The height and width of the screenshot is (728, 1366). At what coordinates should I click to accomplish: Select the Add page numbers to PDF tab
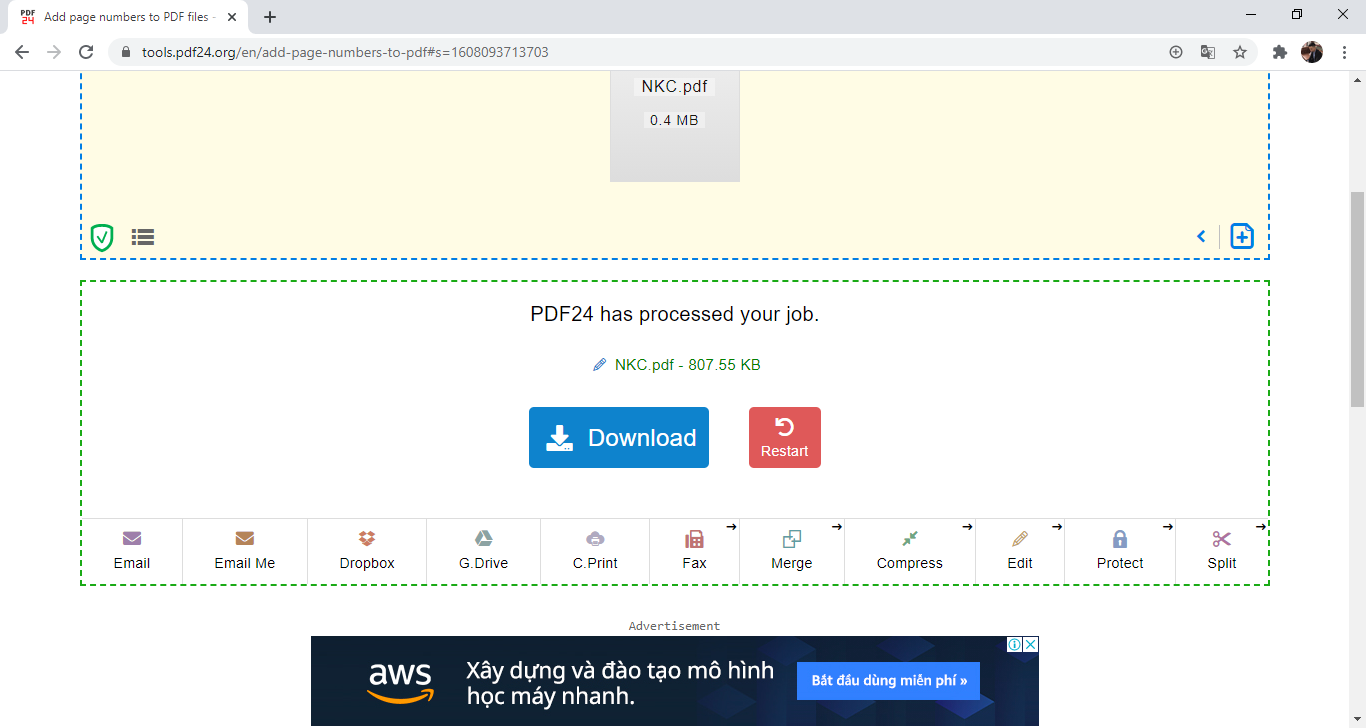[x=129, y=17]
